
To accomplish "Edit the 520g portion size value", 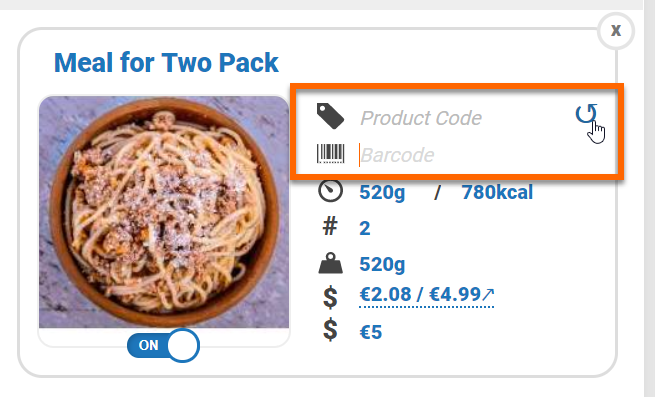I will tap(382, 193).
